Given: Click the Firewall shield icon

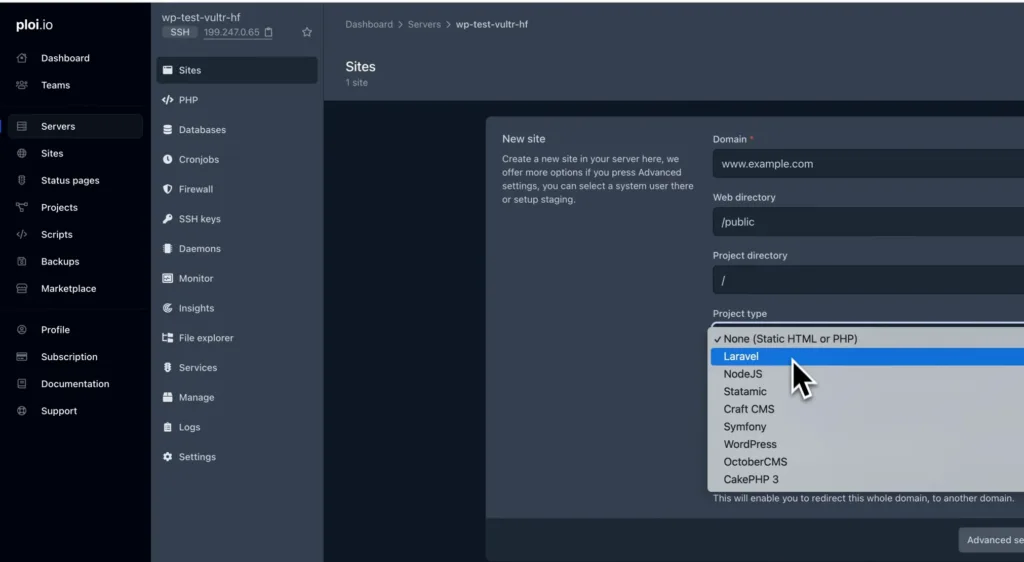Looking at the screenshot, I should pyautogui.click(x=167, y=189).
